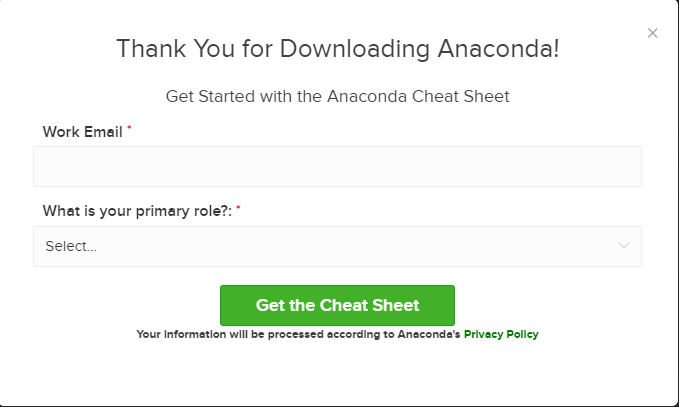Click the "Get Started with the Anaconda Cheat Sheet" subtitle
679x407 pixels.
click(337, 96)
